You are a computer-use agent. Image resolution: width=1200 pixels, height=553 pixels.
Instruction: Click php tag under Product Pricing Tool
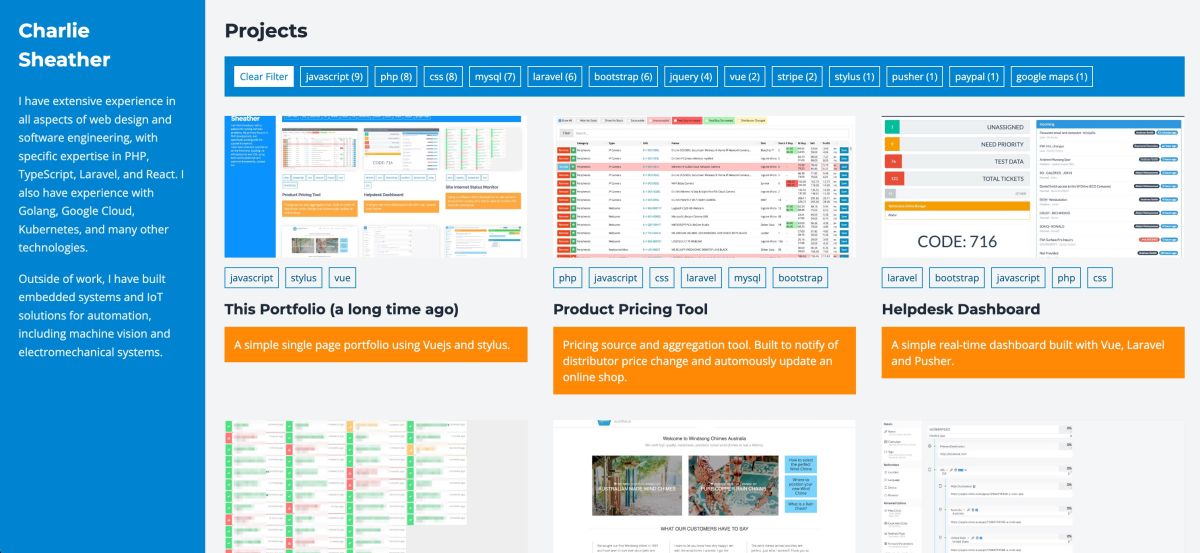567,278
